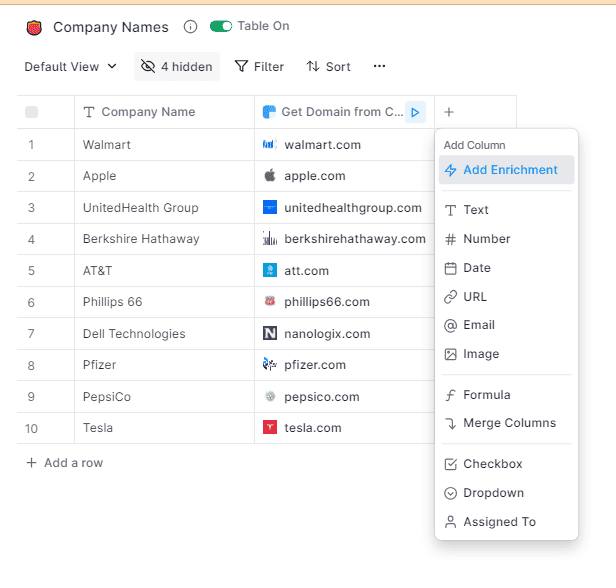Click the att.com domain cell
616x588 pixels.
(x=344, y=271)
